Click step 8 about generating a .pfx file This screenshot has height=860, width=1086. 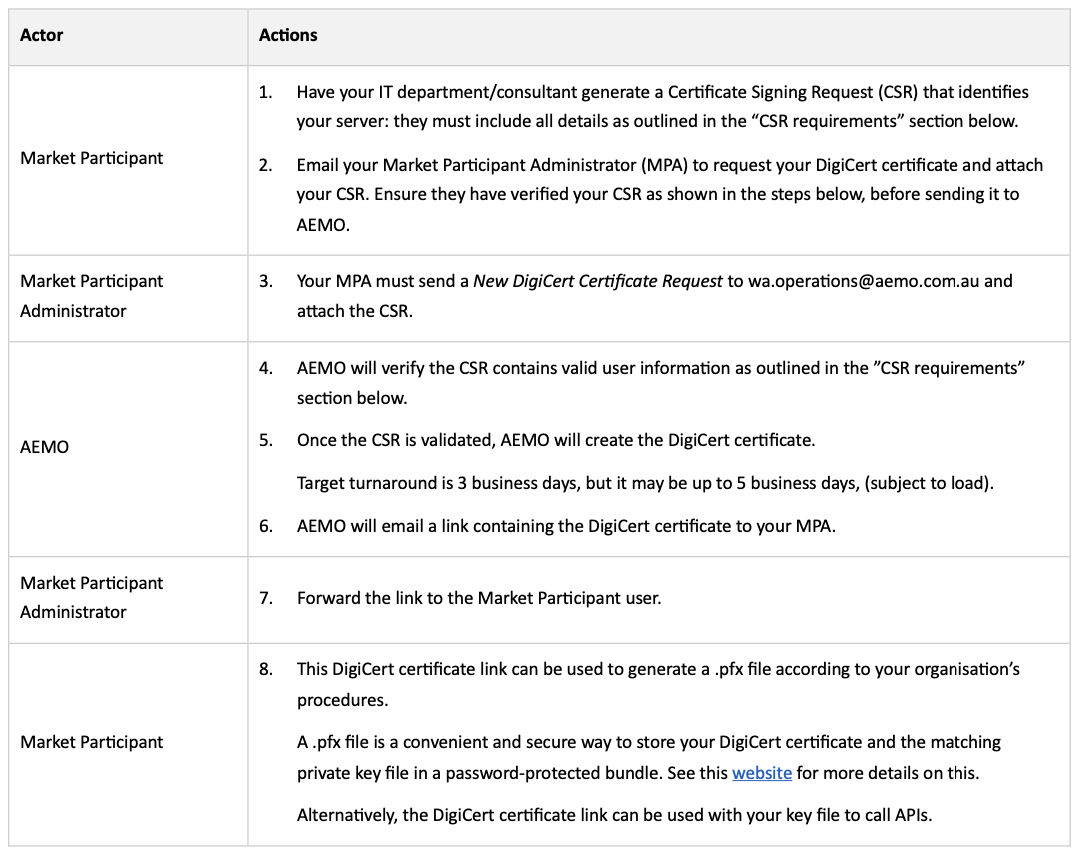(x=657, y=683)
